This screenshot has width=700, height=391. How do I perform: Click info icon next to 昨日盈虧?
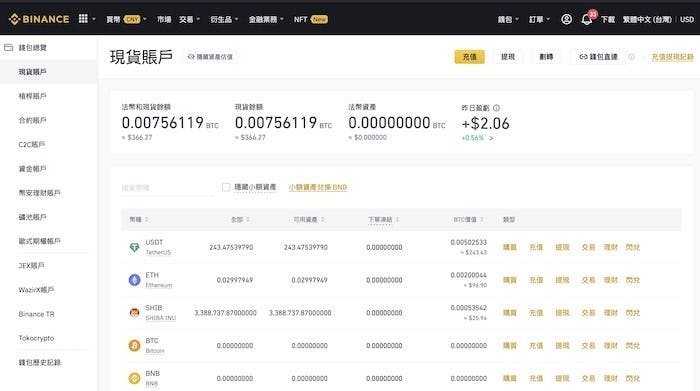point(496,108)
